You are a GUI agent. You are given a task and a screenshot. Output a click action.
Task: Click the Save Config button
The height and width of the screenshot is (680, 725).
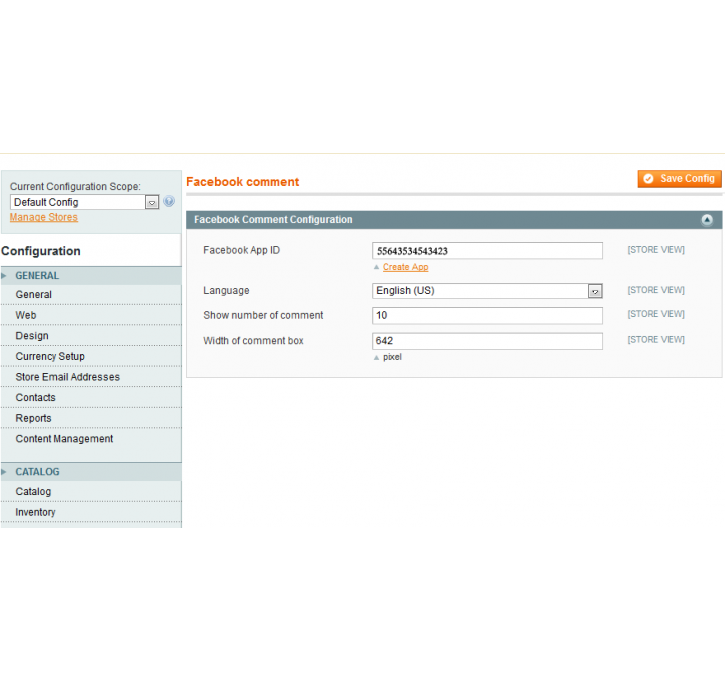coord(679,179)
